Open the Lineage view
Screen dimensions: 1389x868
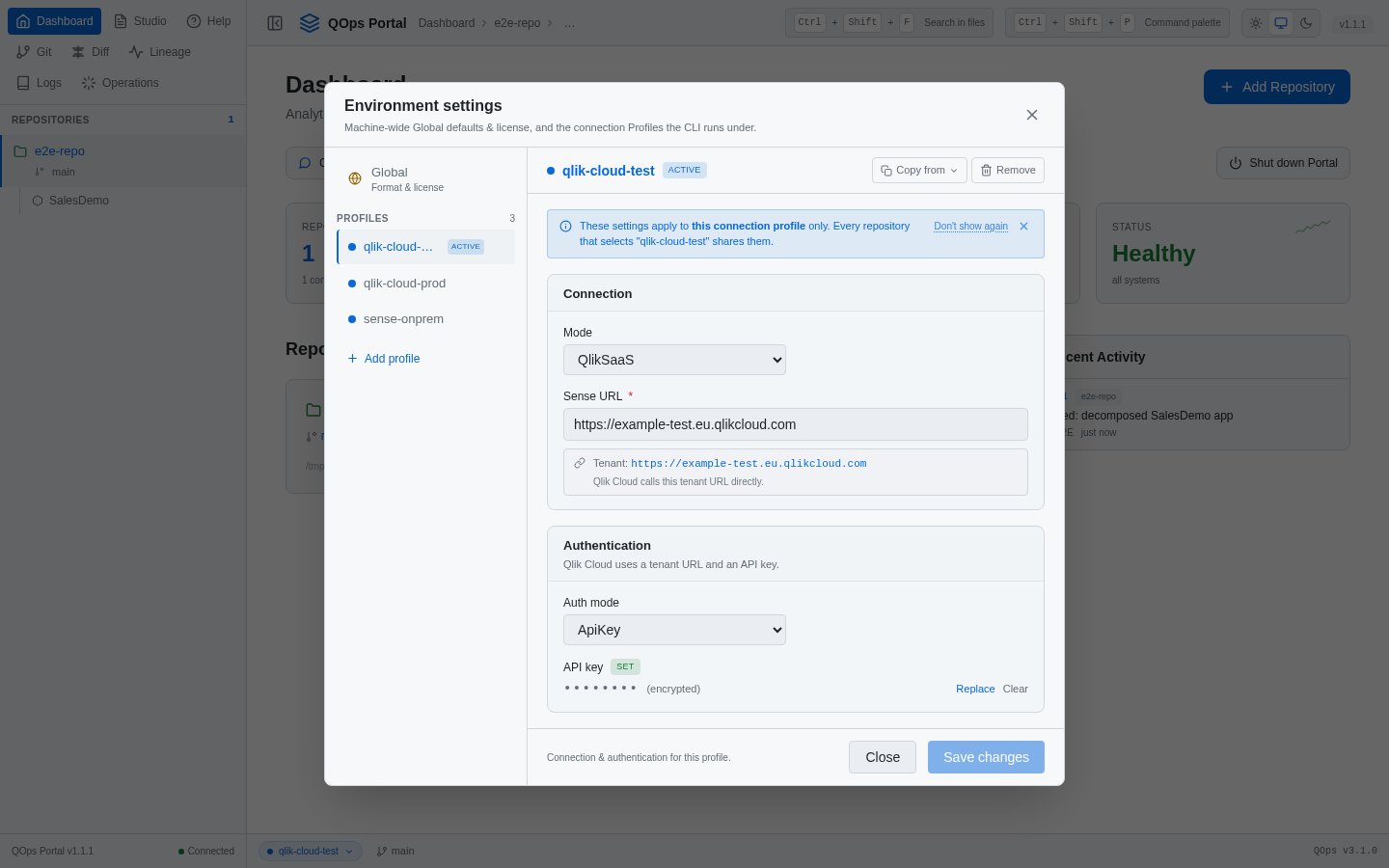click(x=160, y=52)
